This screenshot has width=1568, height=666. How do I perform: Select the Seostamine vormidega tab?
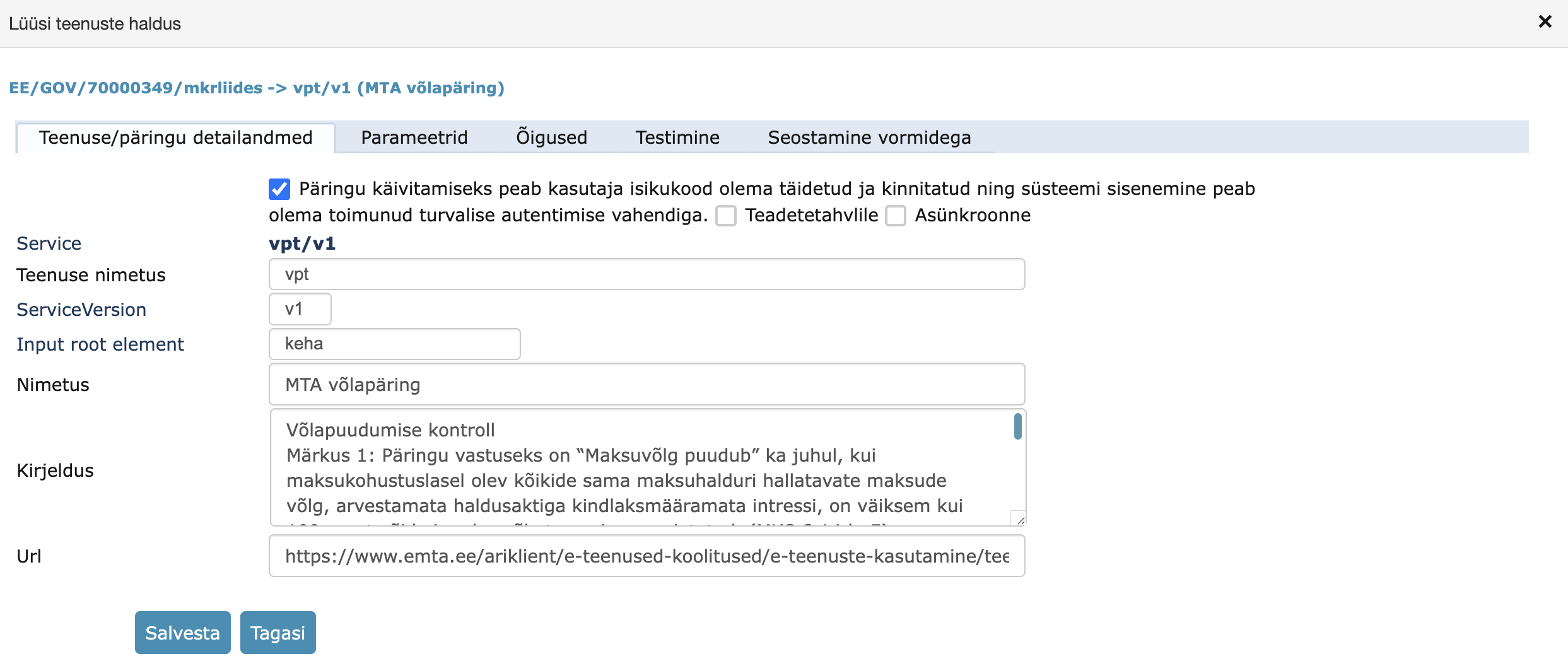(x=869, y=137)
